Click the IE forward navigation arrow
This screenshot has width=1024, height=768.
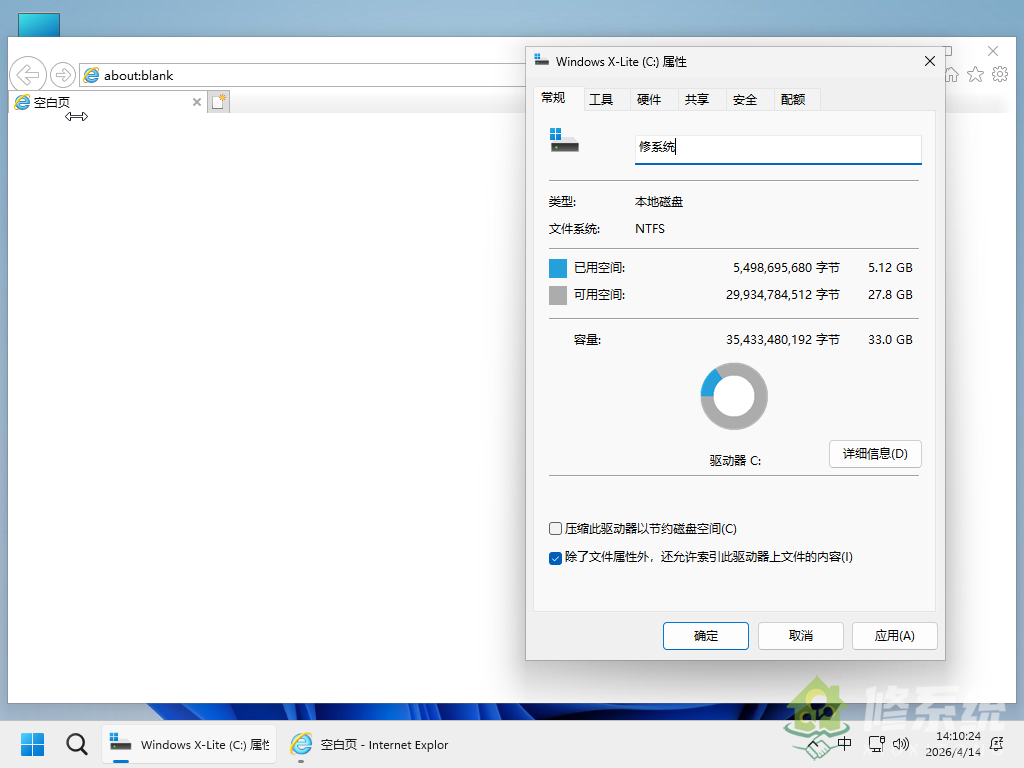(62, 74)
